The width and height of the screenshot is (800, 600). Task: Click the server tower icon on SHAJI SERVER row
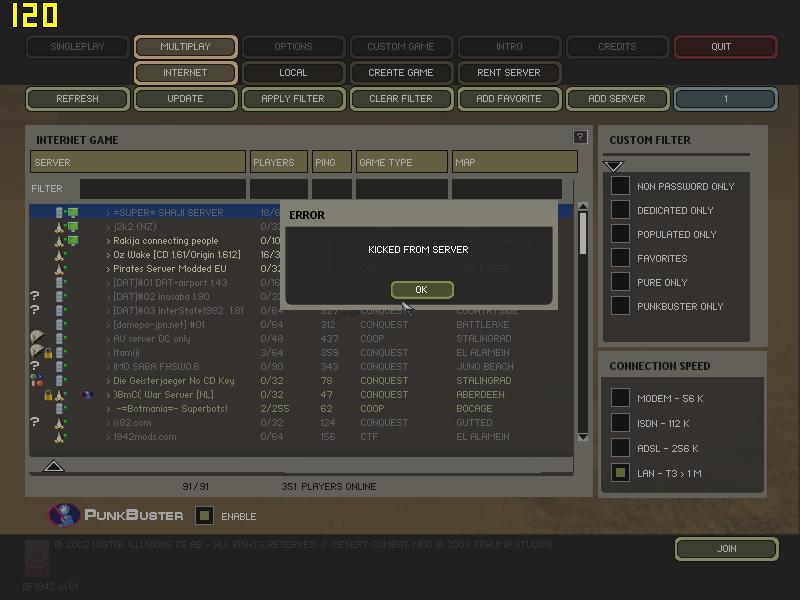point(59,212)
